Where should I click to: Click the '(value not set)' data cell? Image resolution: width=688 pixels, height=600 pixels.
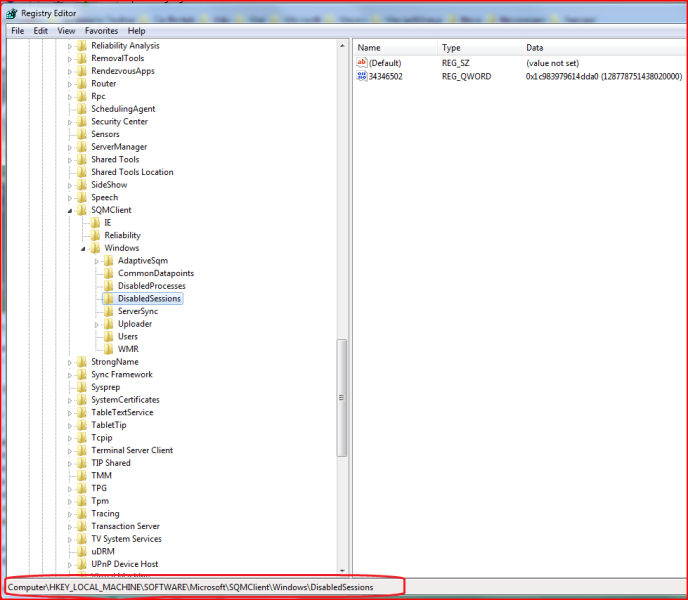coord(552,63)
